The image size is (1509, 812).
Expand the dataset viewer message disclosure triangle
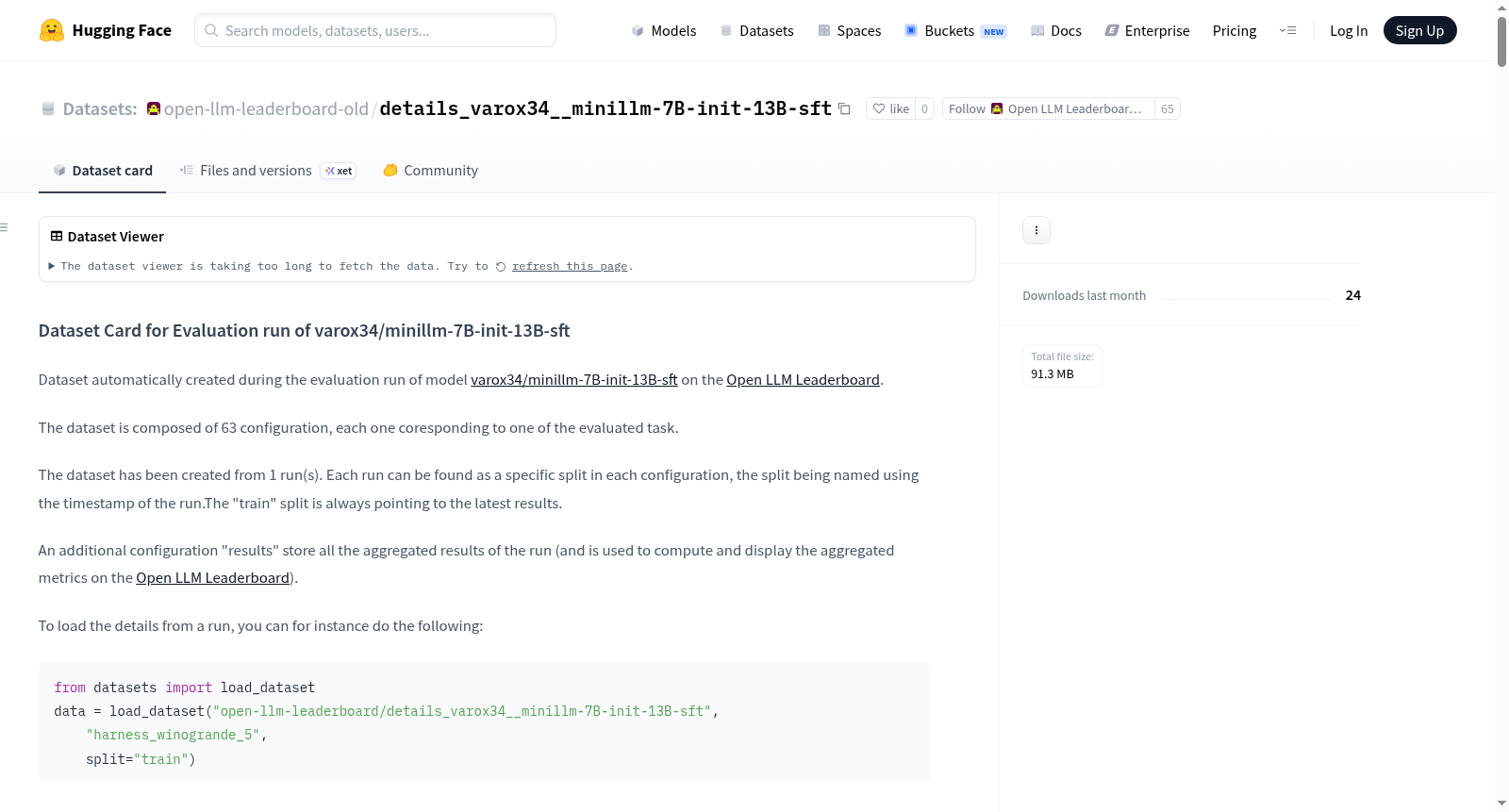[x=51, y=266]
